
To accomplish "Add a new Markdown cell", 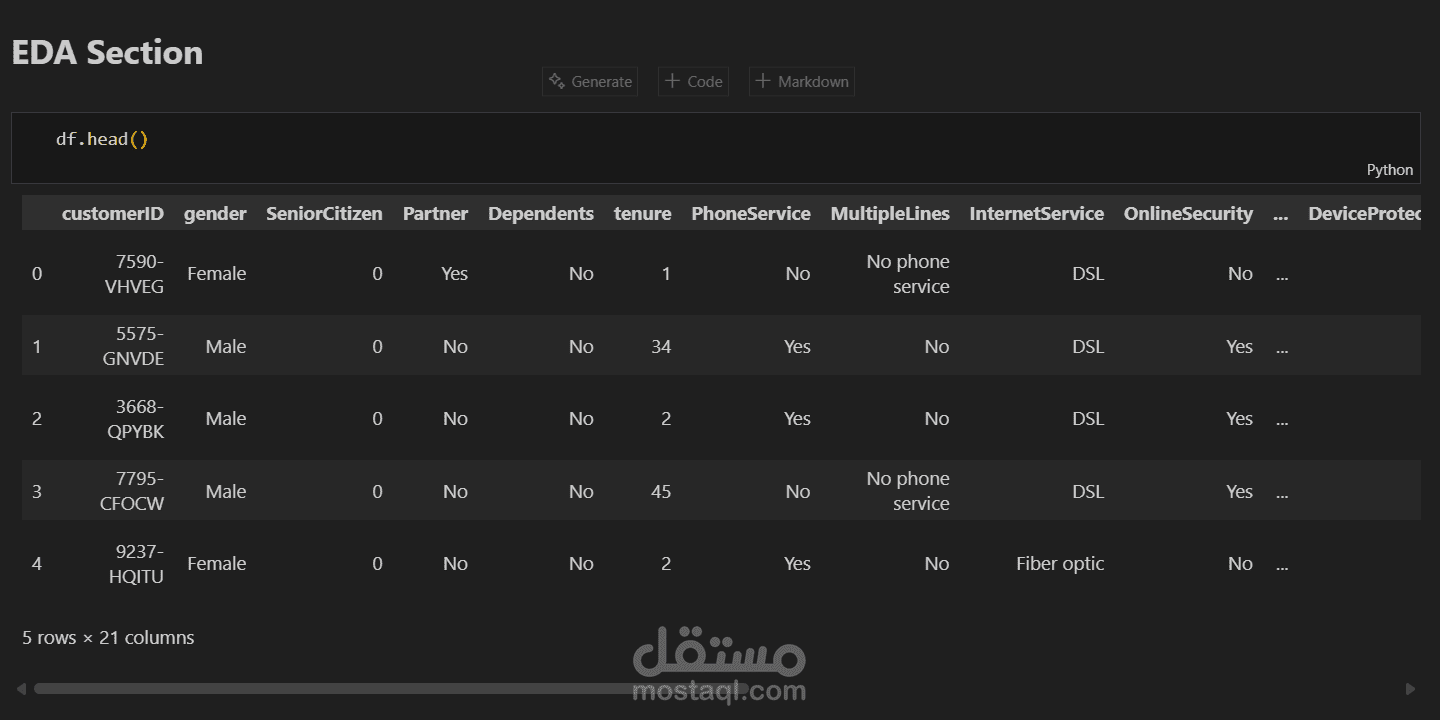I will pos(801,82).
